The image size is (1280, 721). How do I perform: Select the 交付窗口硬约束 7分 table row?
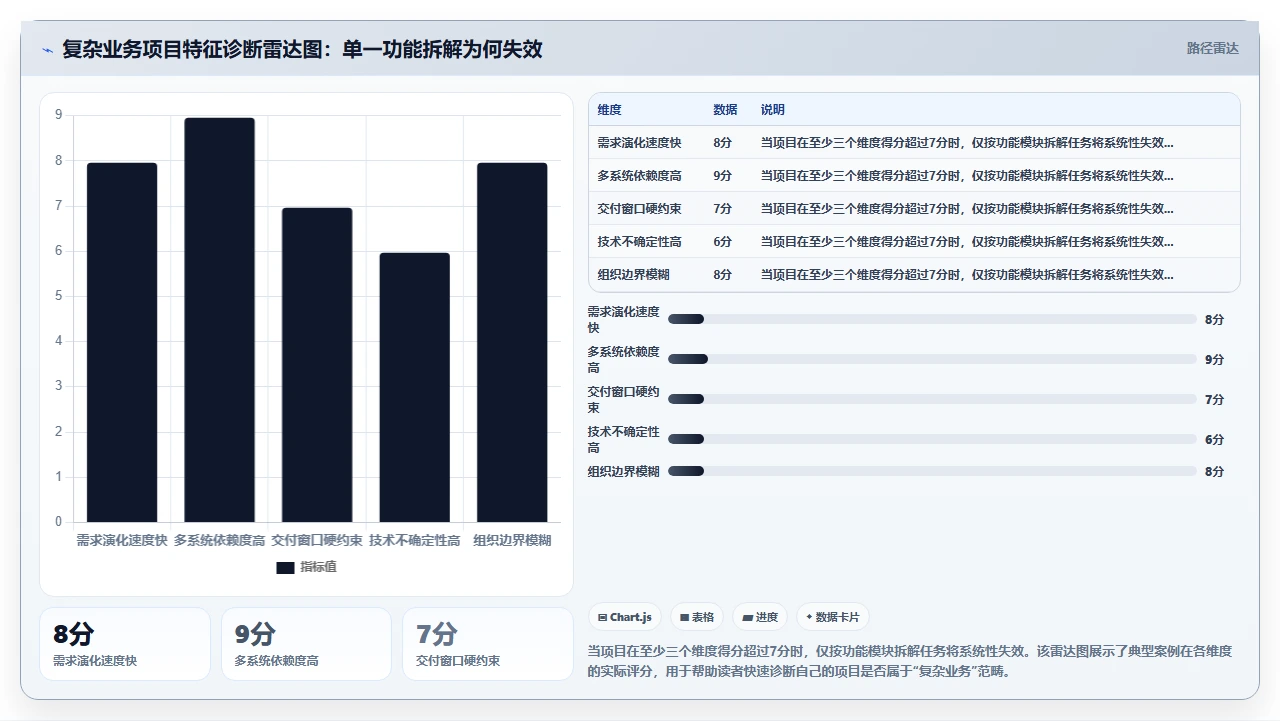tap(914, 208)
